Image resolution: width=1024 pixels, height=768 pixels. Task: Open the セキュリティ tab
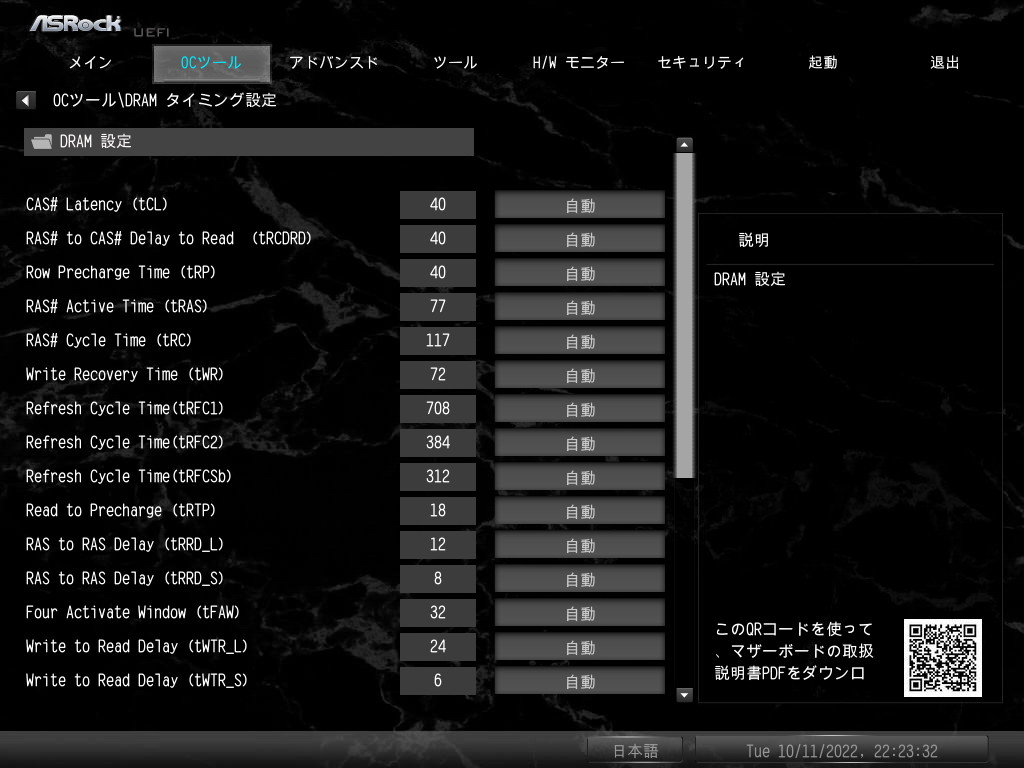(x=701, y=63)
